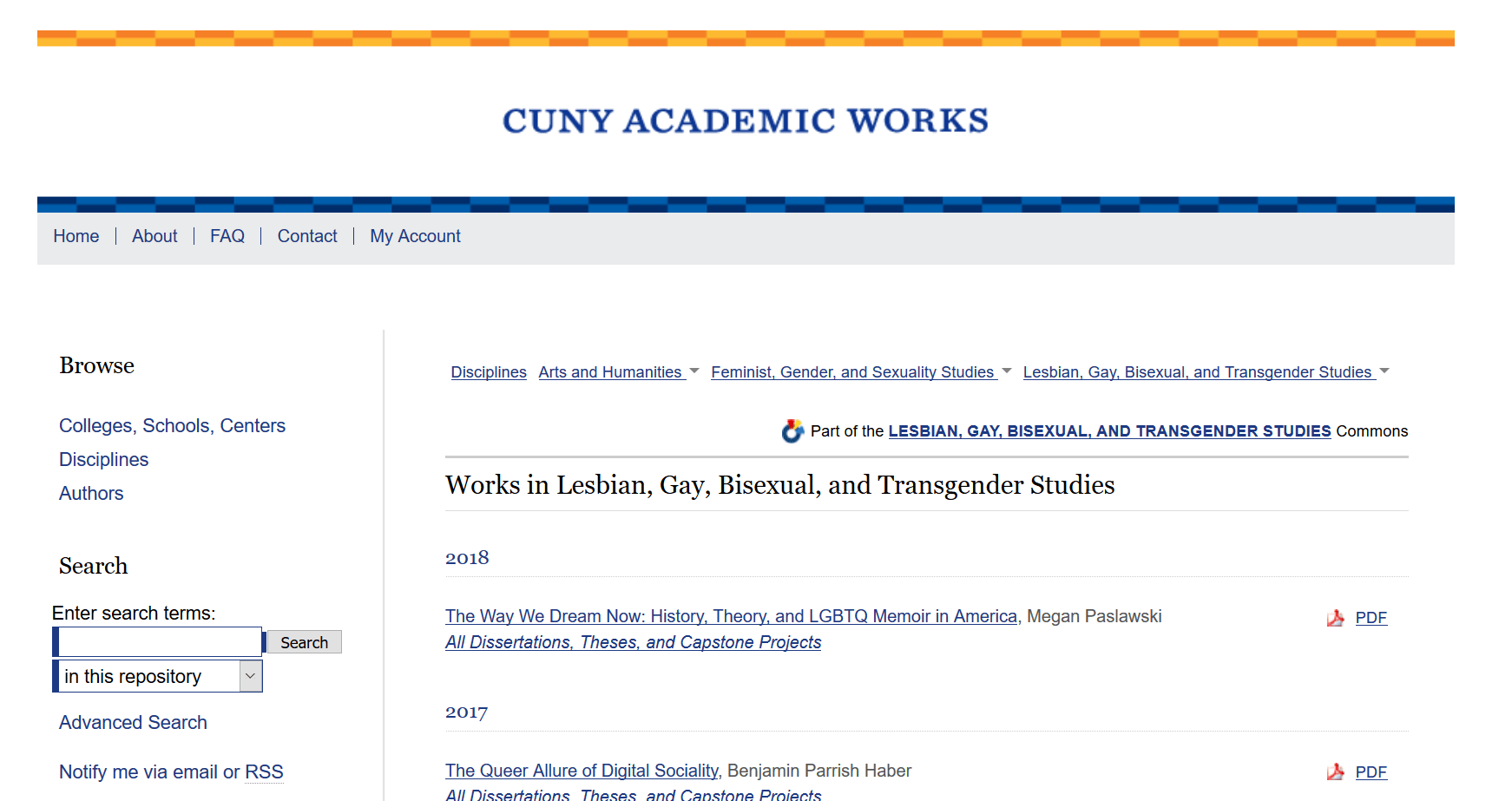Click the '2018' year heading

[x=467, y=557]
